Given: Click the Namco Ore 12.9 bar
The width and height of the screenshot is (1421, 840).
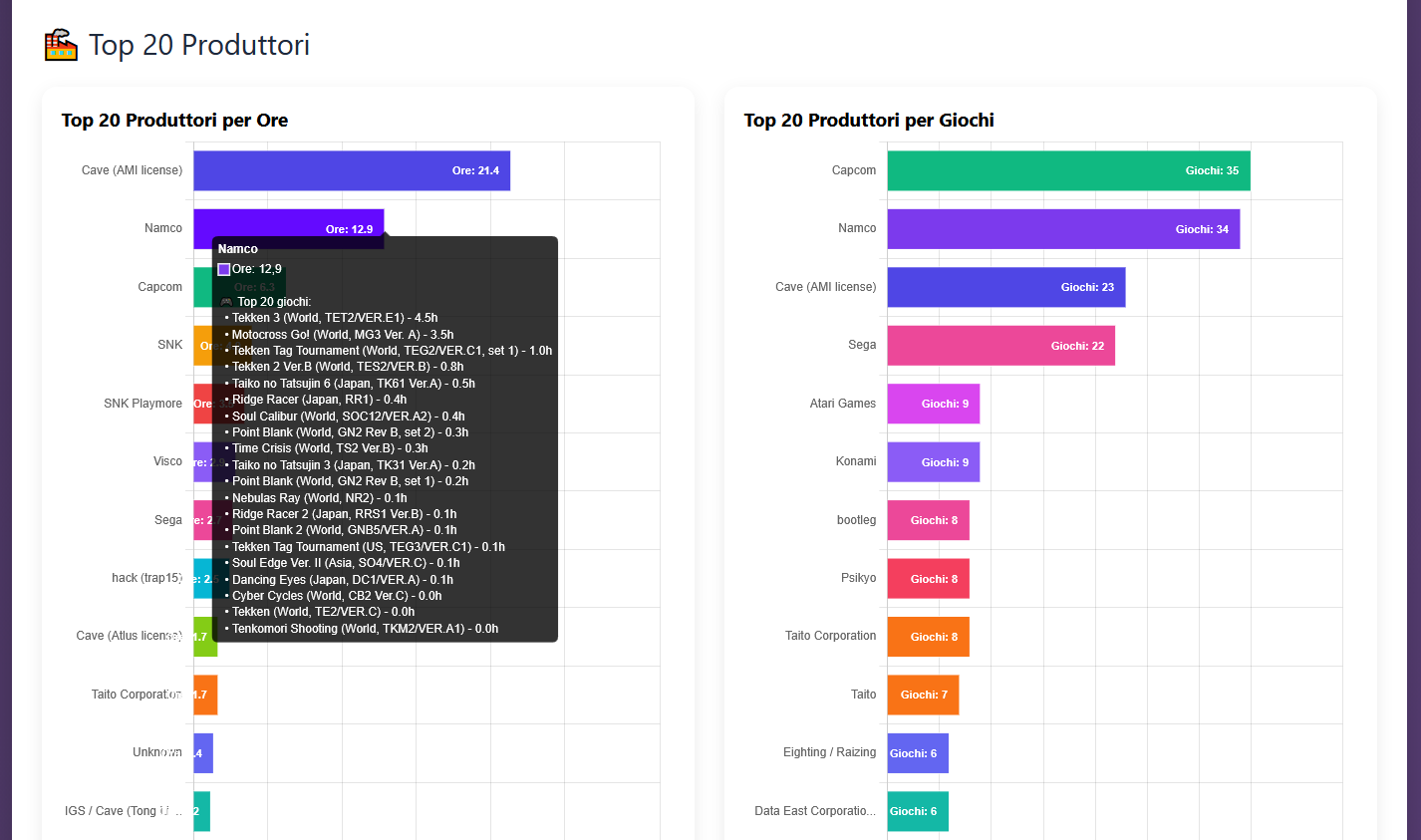Looking at the screenshot, I should [x=289, y=228].
